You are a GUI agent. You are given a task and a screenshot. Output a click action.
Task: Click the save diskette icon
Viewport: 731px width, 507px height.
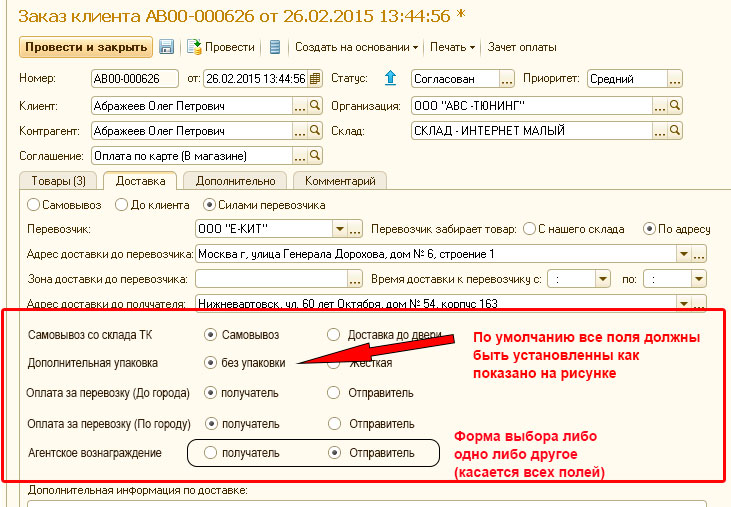click(x=167, y=47)
